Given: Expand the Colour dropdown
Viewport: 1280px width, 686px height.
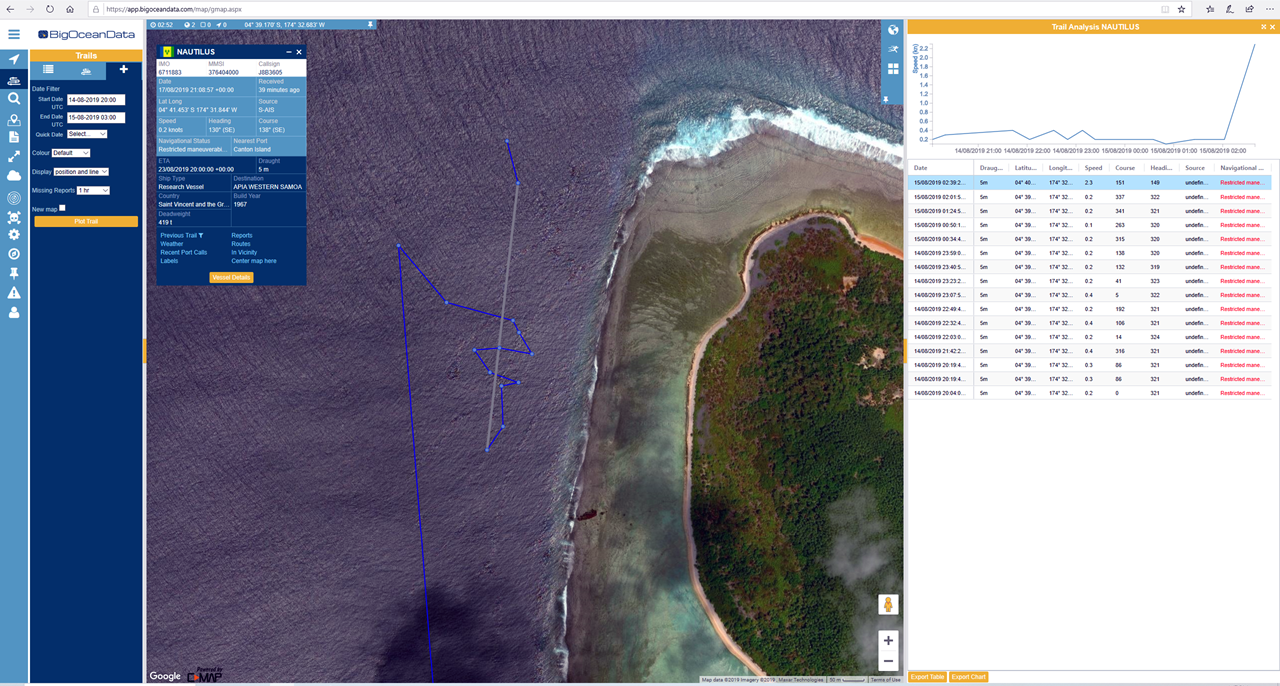Looking at the screenshot, I should coord(70,153).
